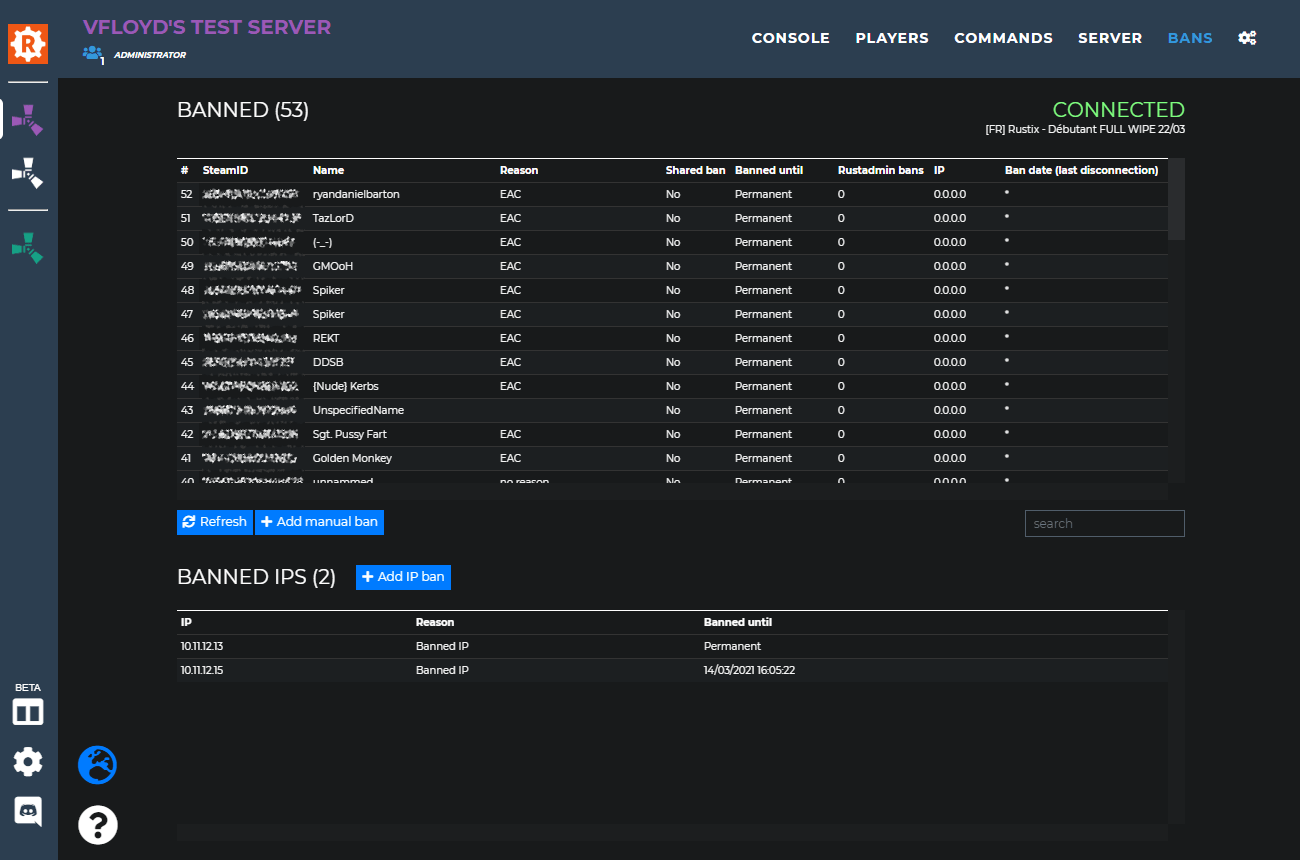The width and height of the screenshot is (1300, 860).
Task: Click inside the search field
Action: (x=1104, y=523)
